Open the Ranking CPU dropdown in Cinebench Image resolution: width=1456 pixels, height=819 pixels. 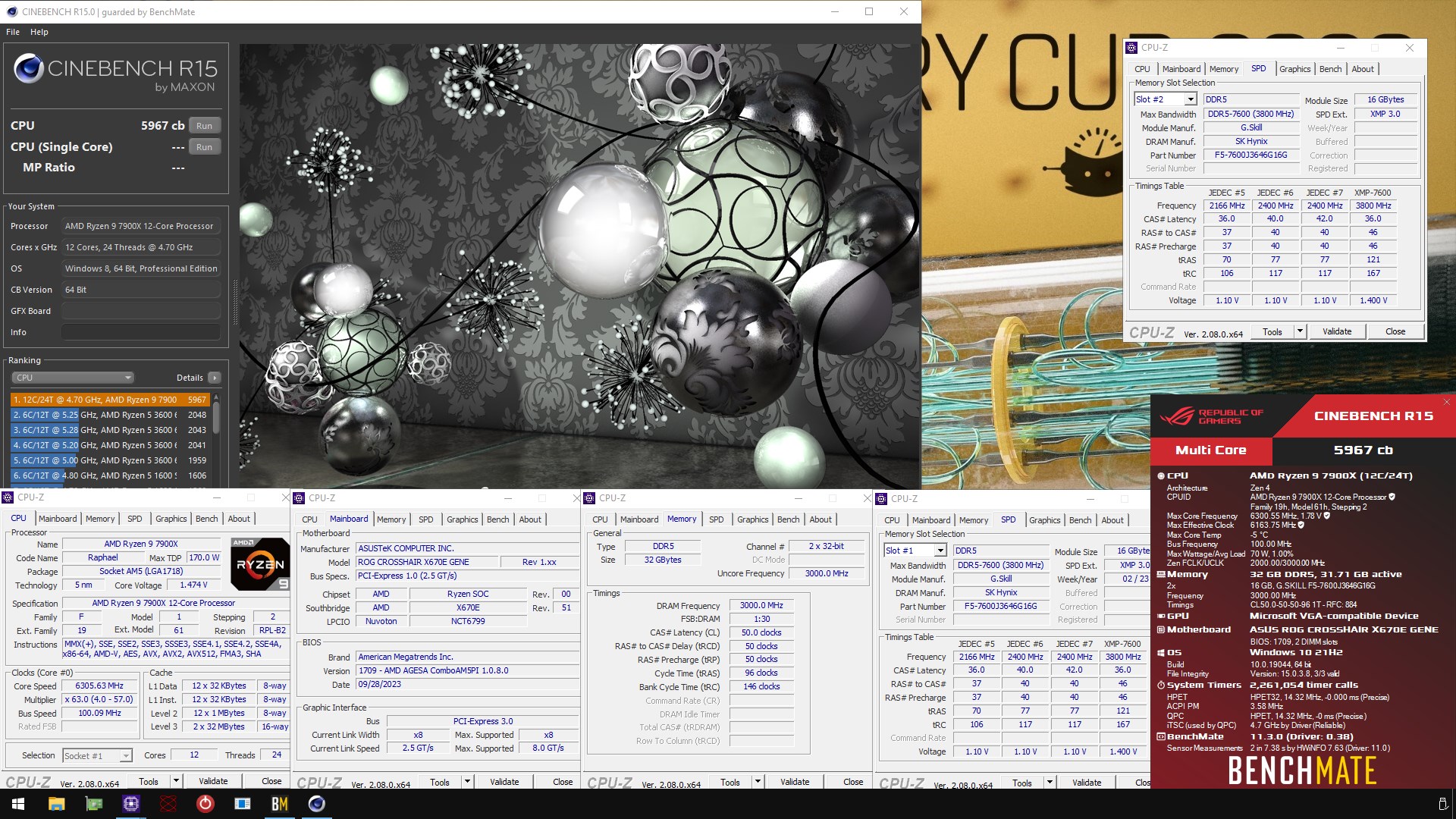(73, 378)
